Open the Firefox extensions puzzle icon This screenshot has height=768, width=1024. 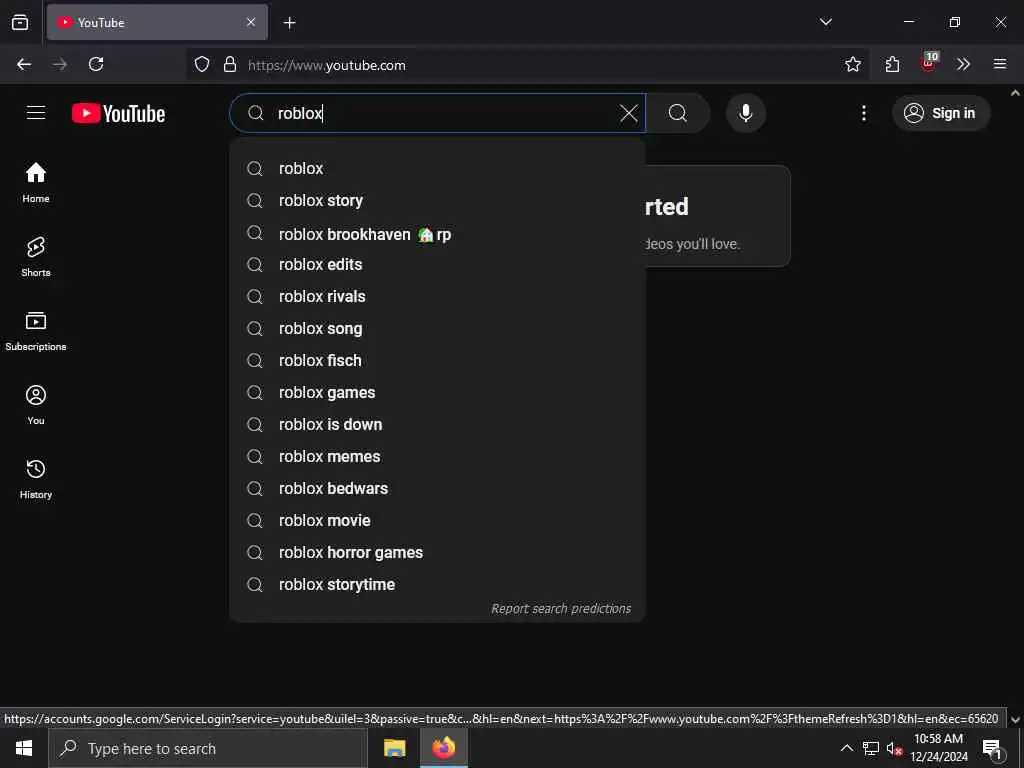click(892, 64)
